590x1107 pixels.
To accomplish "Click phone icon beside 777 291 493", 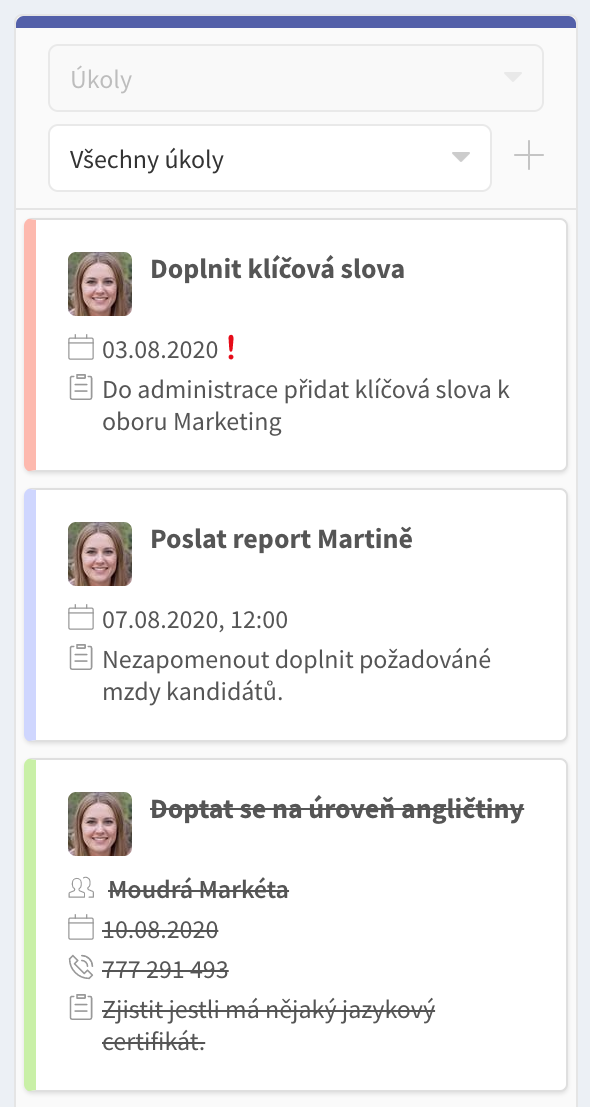I will tap(81, 967).
